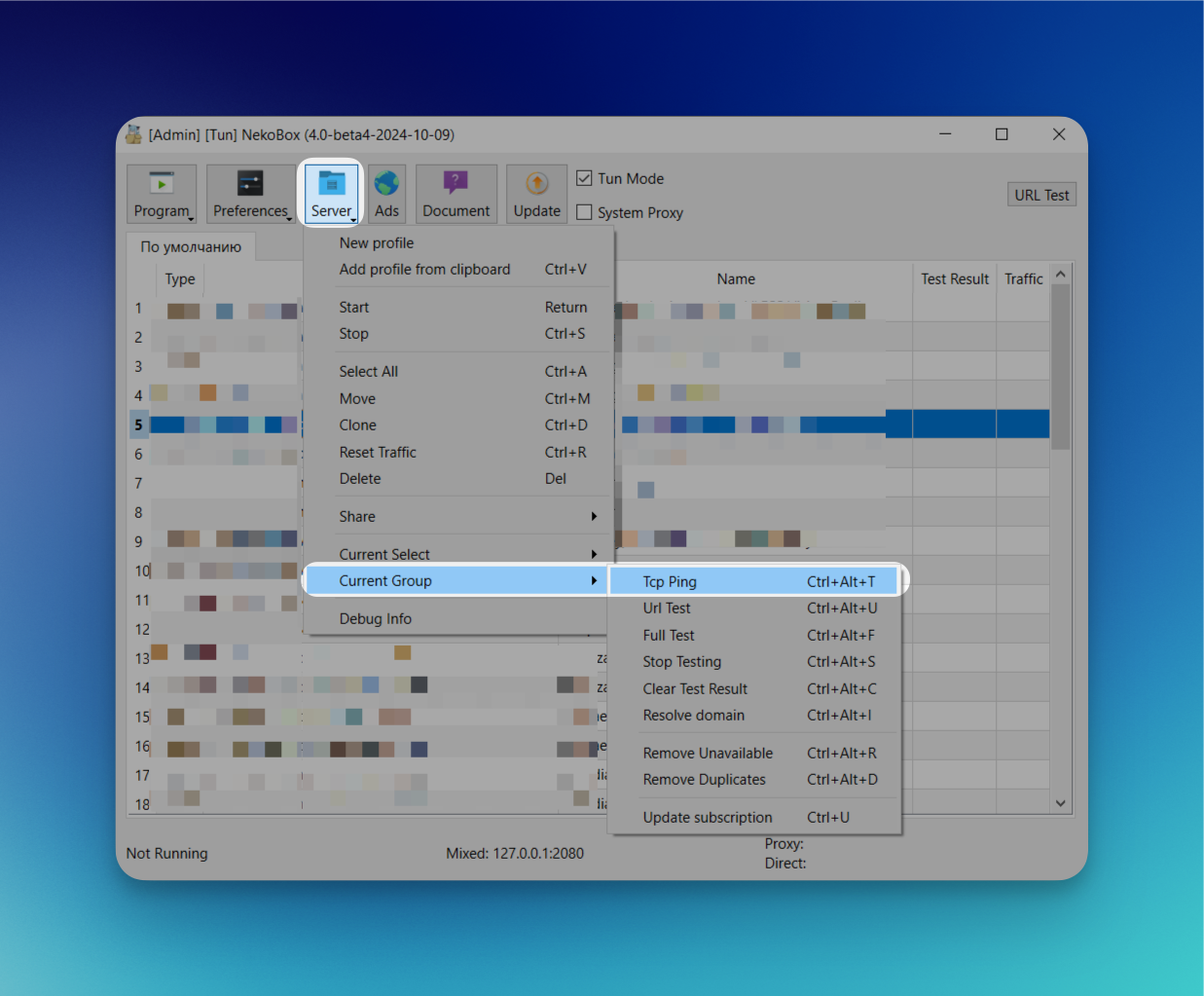This screenshot has width=1204, height=996.
Task: Select Update subscription entry
Action: click(754, 817)
